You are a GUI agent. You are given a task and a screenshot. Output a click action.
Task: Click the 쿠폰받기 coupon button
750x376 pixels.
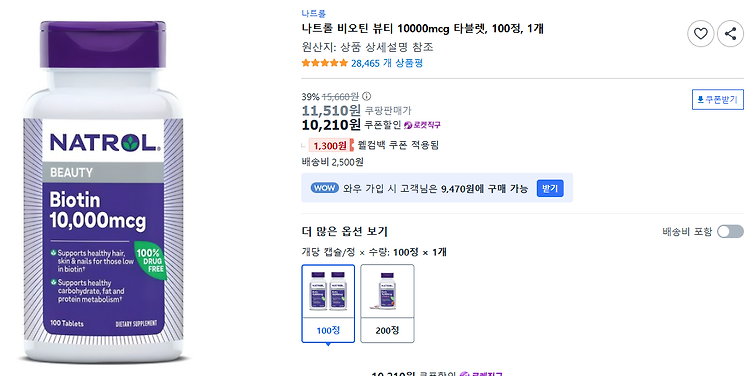click(x=717, y=100)
